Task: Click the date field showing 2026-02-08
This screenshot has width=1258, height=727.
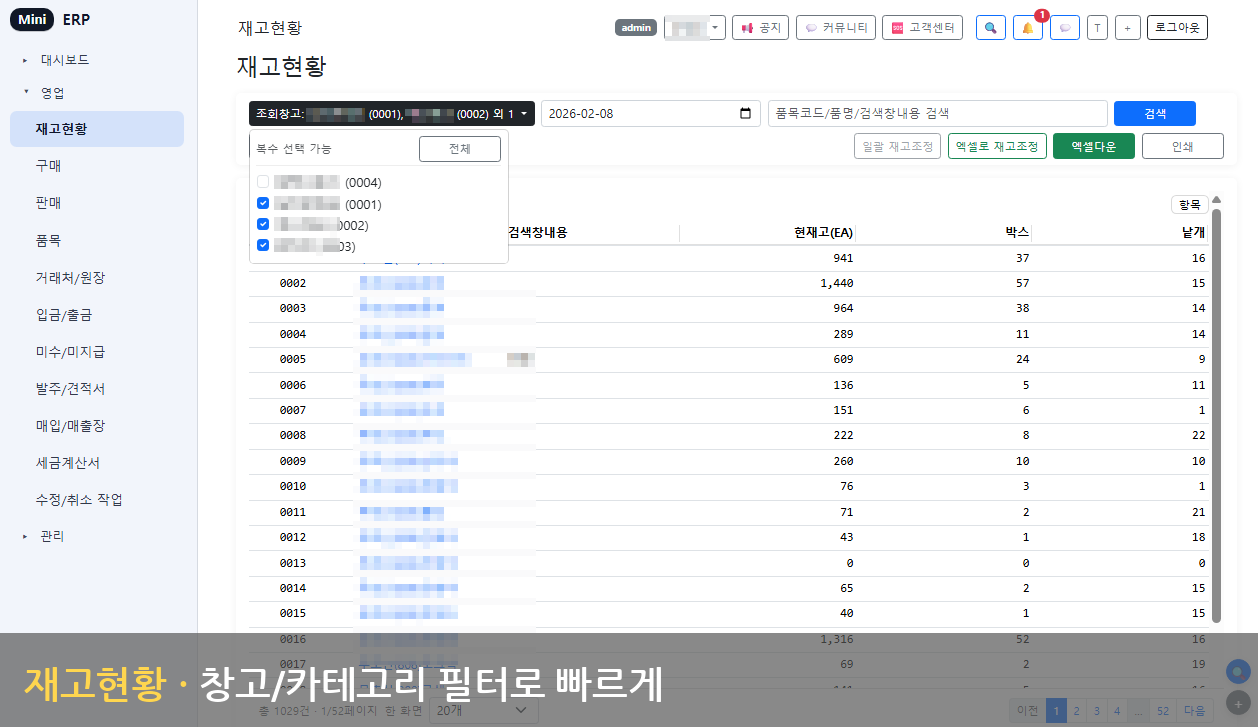Action: point(651,113)
